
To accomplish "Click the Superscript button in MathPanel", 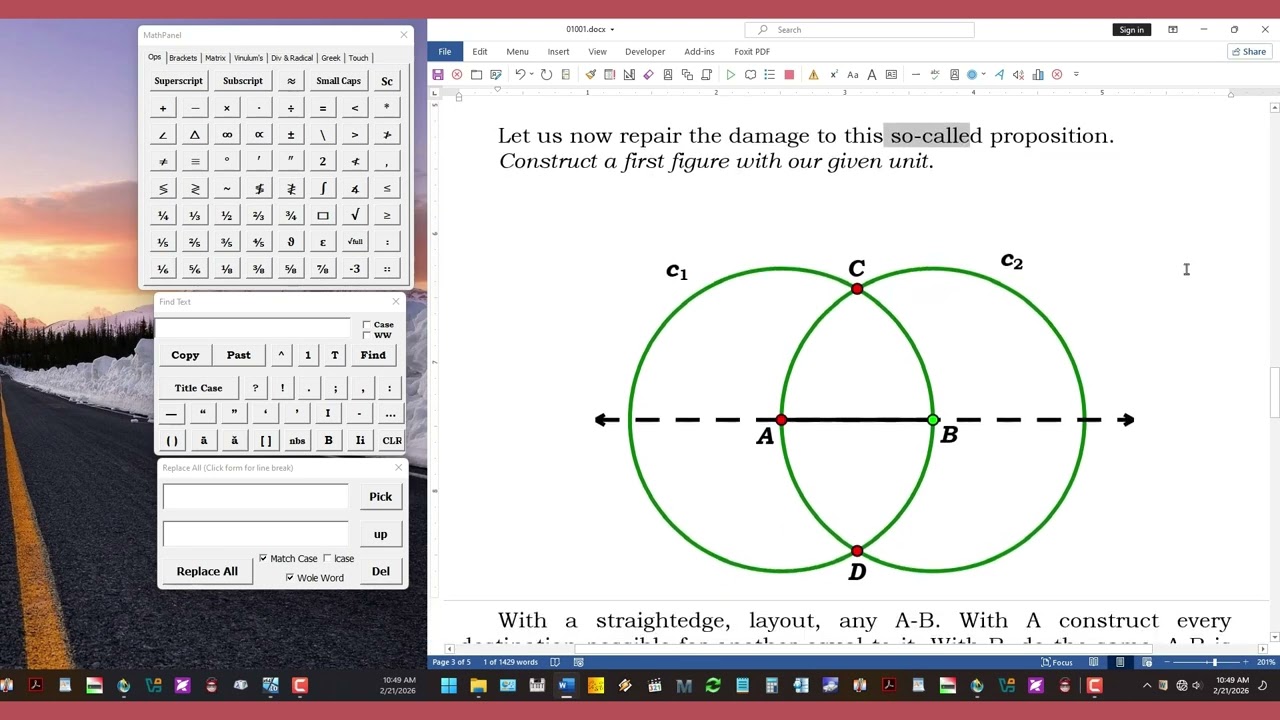I will [x=178, y=81].
